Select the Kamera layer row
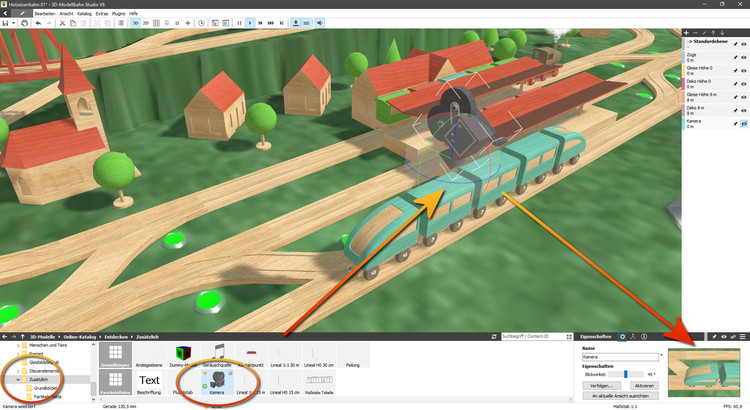Image resolution: width=750 pixels, height=410 pixels. pyautogui.click(x=716, y=123)
